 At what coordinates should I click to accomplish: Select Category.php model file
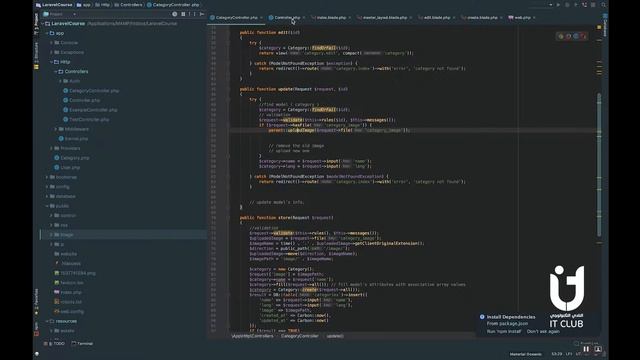pyautogui.click(x=71, y=158)
